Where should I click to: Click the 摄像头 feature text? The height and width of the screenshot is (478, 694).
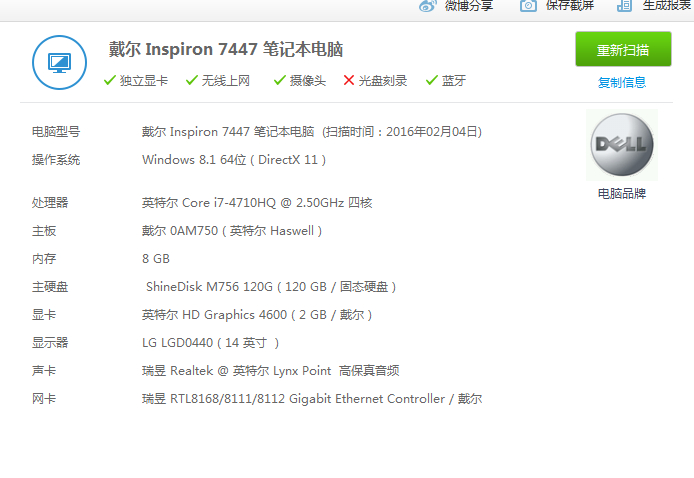point(308,81)
